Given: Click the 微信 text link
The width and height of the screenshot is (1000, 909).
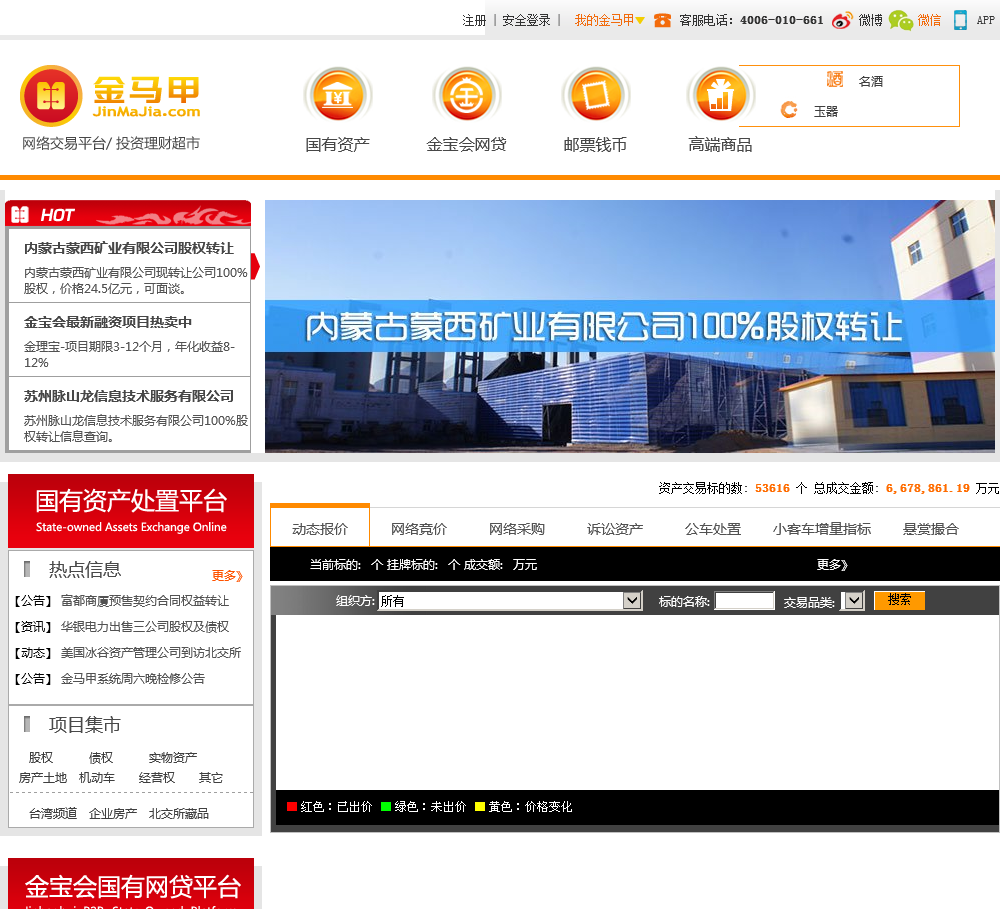Looking at the screenshot, I should point(929,20).
